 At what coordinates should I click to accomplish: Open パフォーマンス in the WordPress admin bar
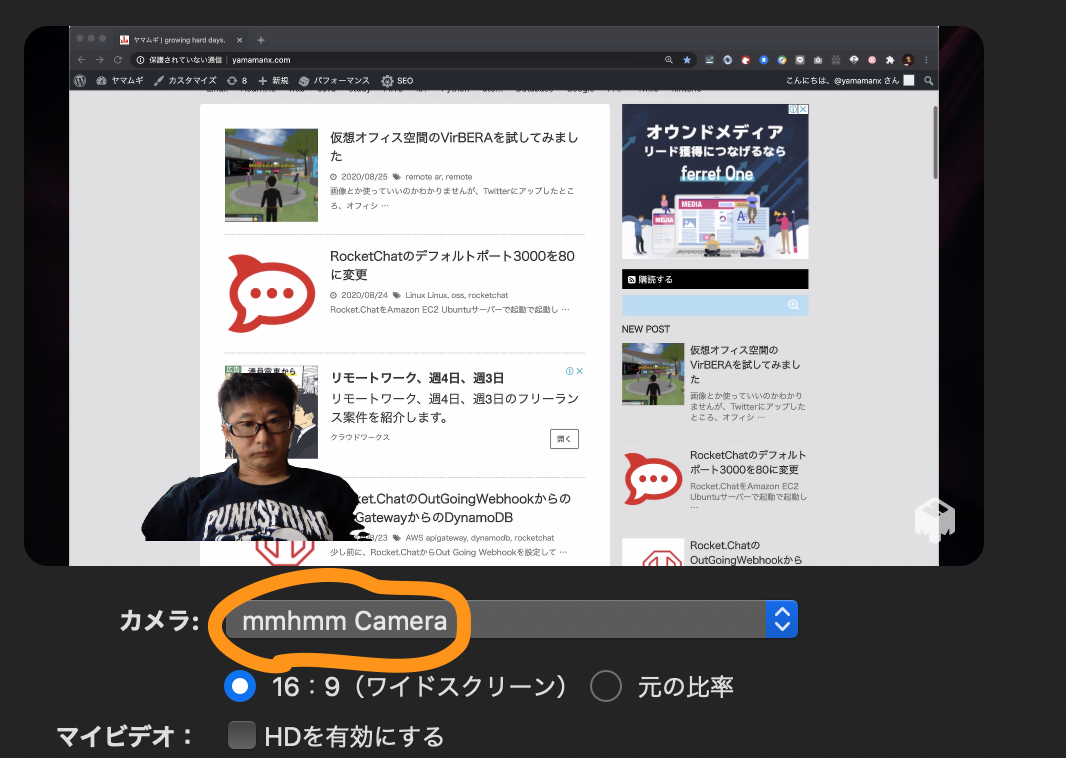tap(334, 80)
